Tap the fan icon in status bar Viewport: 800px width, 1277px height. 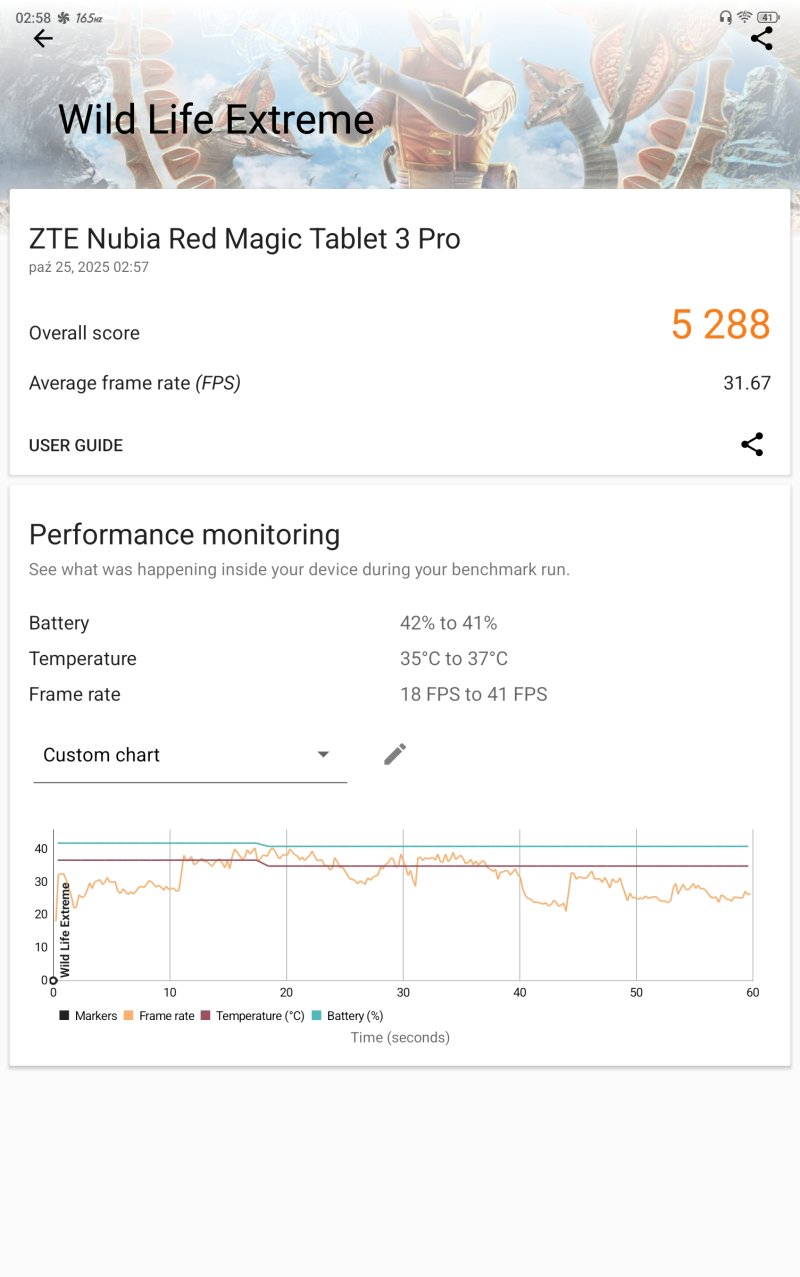[65, 18]
